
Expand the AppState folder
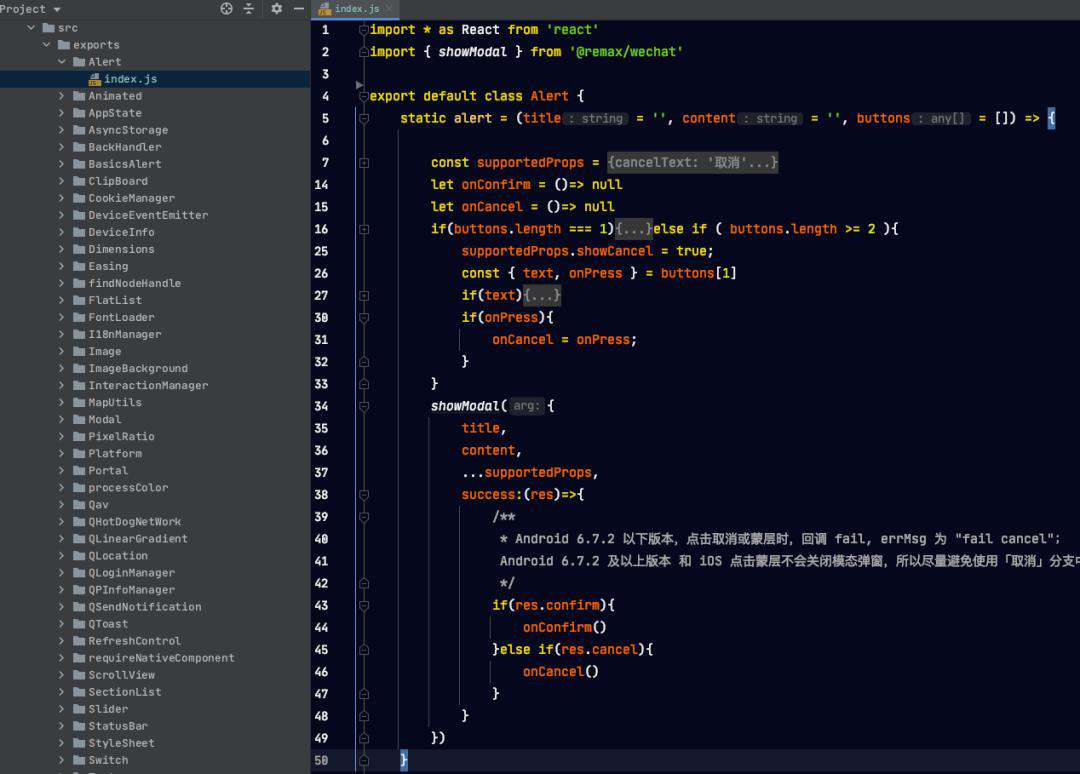point(61,113)
